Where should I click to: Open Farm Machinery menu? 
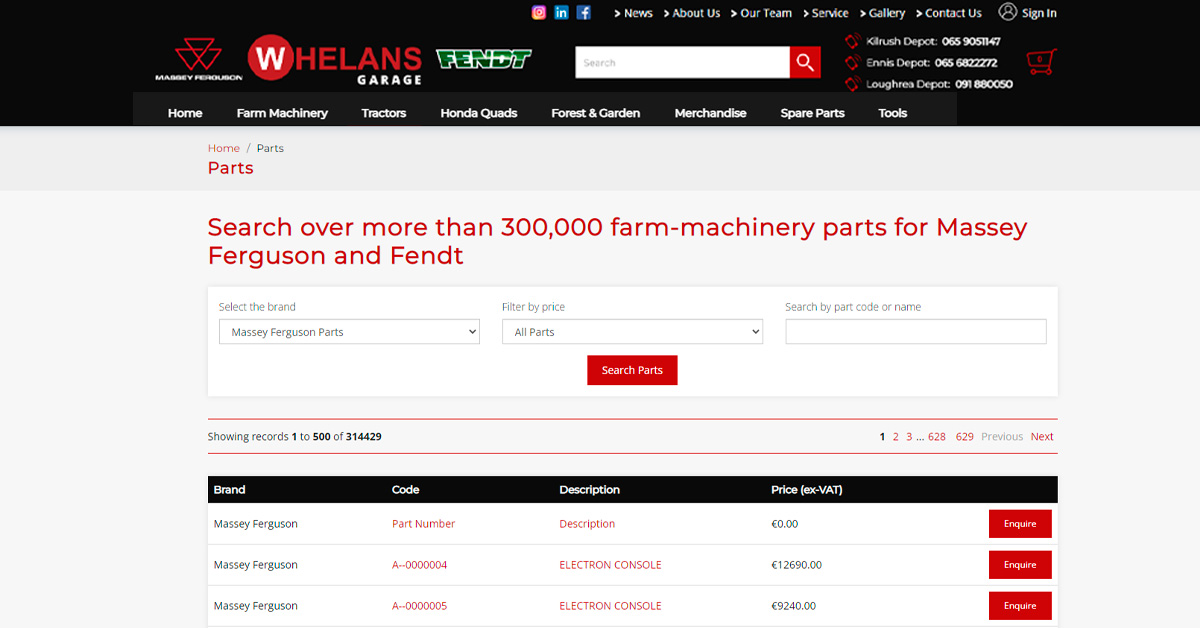(282, 113)
